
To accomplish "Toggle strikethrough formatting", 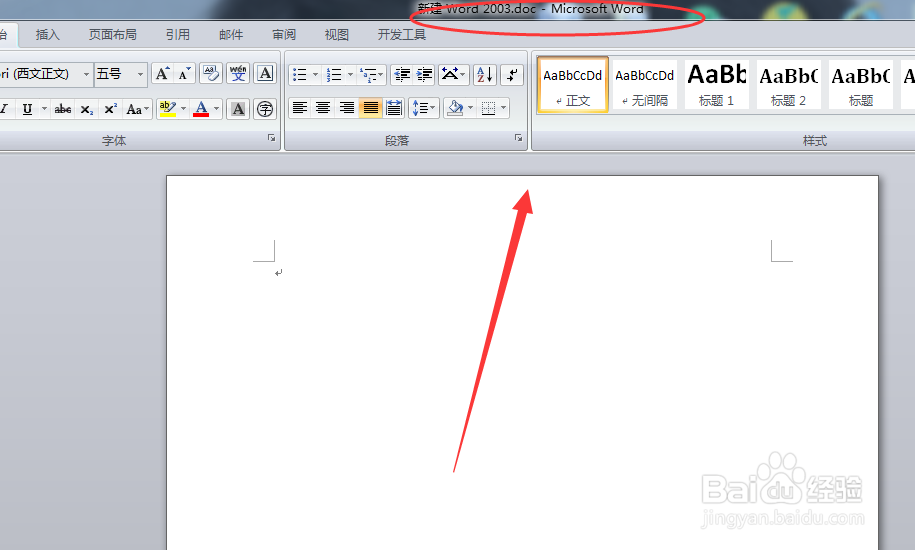I will [62, 109].
